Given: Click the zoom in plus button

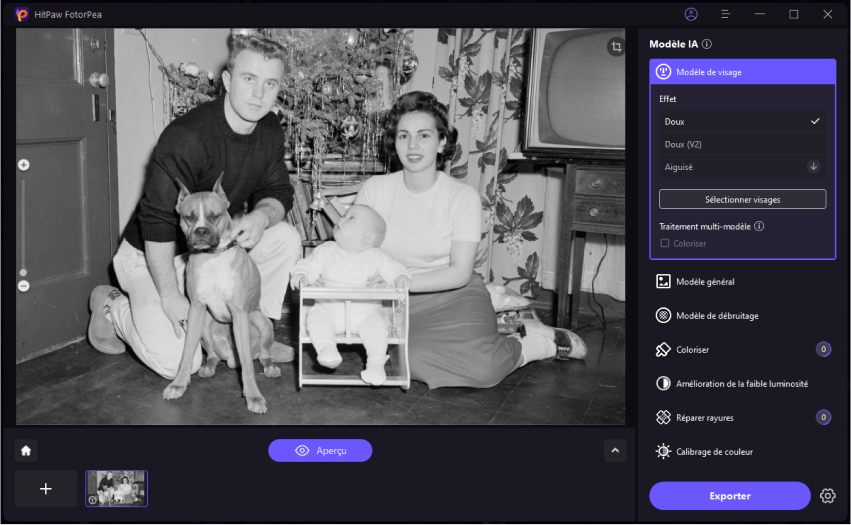Looking at the screenshot, I should coord(24,165).
